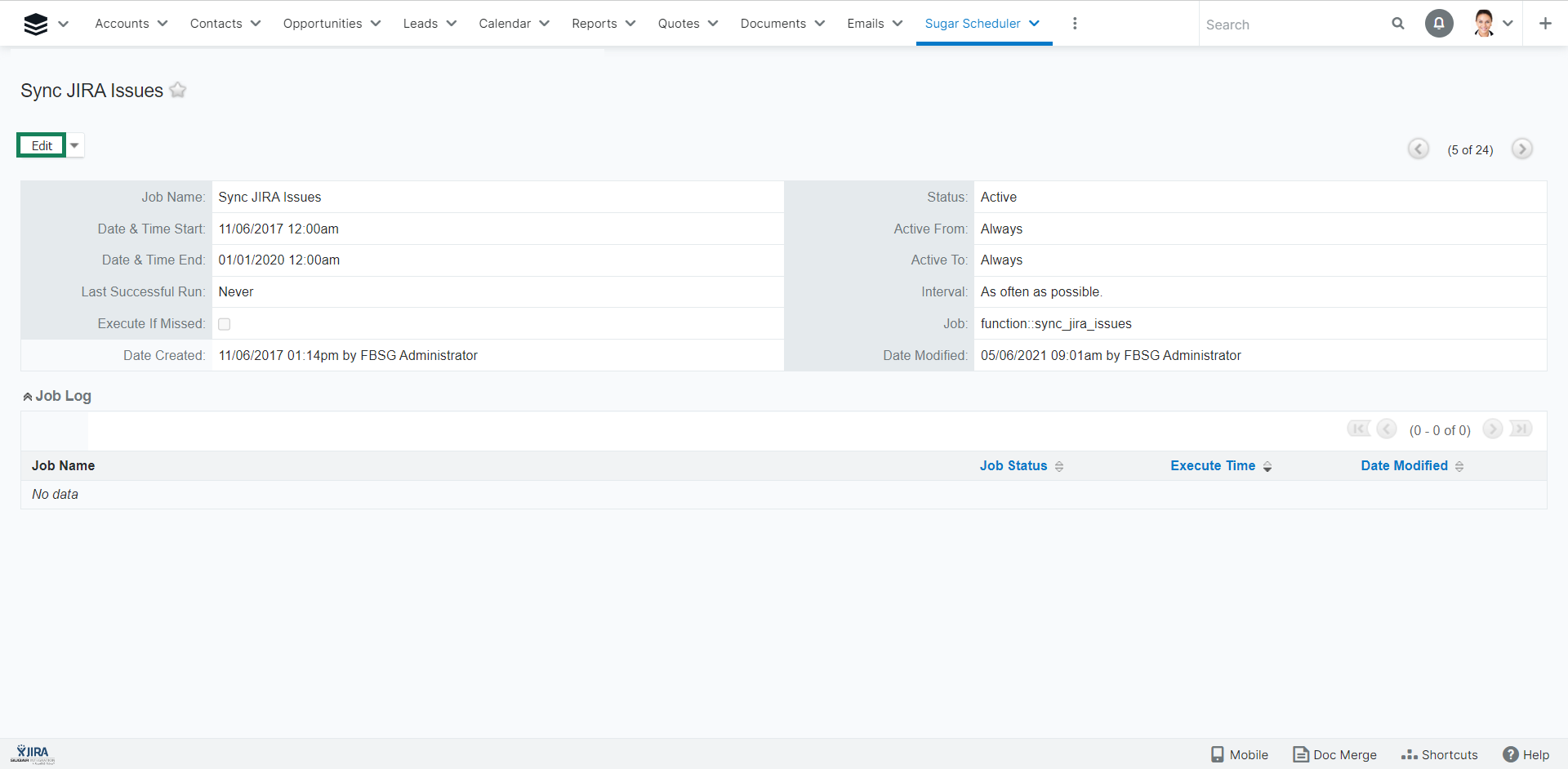1568x769 pixels.
Task: Open the Reports module tab
Action: click(x=594, y=24)
